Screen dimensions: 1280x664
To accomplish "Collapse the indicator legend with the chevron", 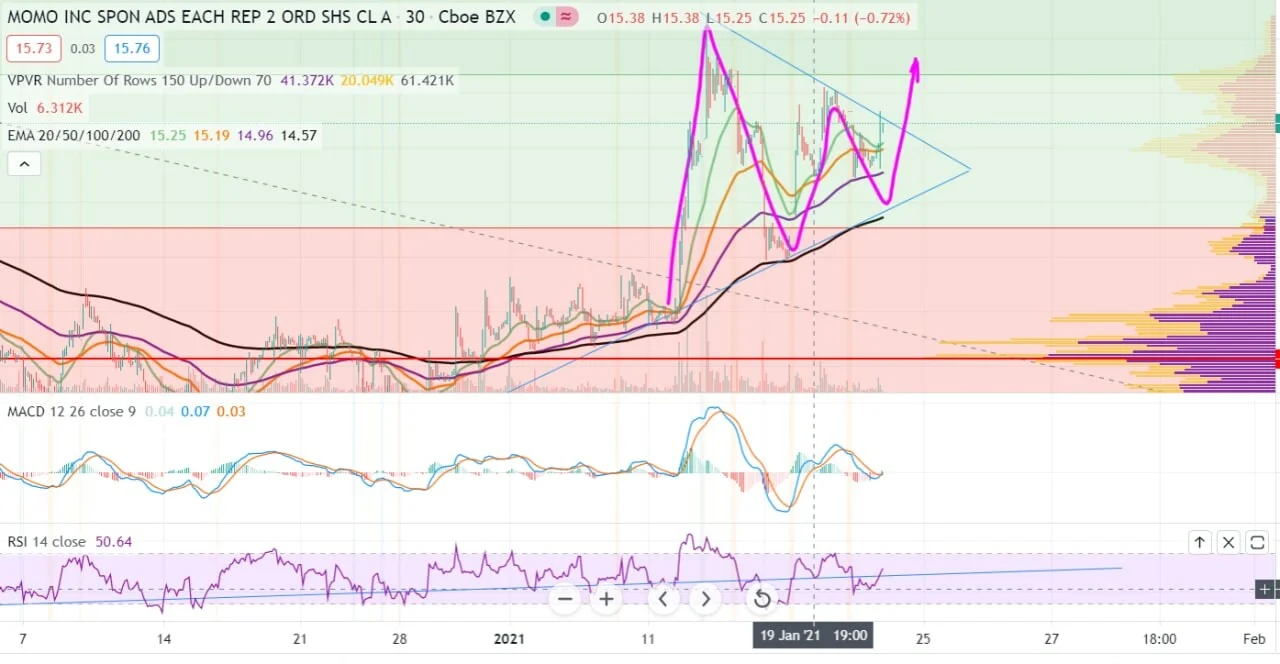I will (24, 164).
